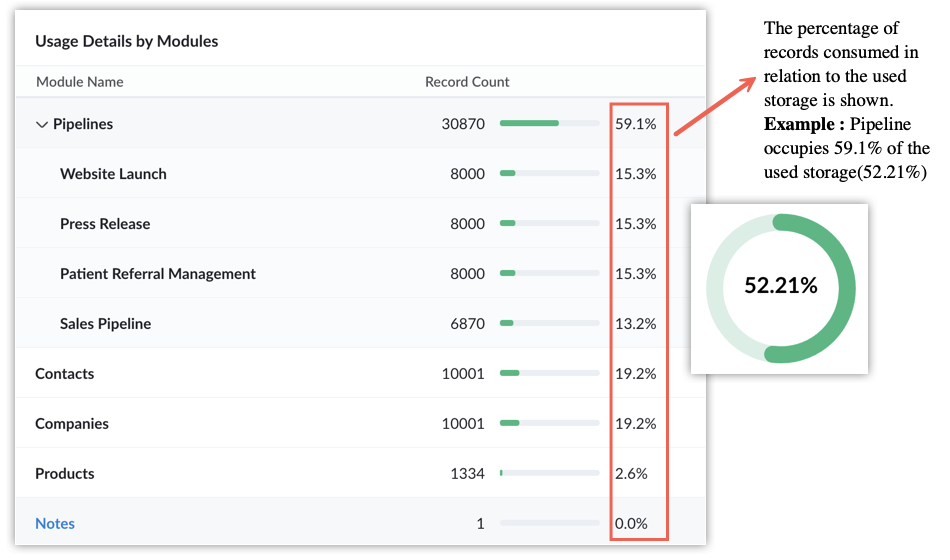Click the Record Count column header

pos(467,82)
